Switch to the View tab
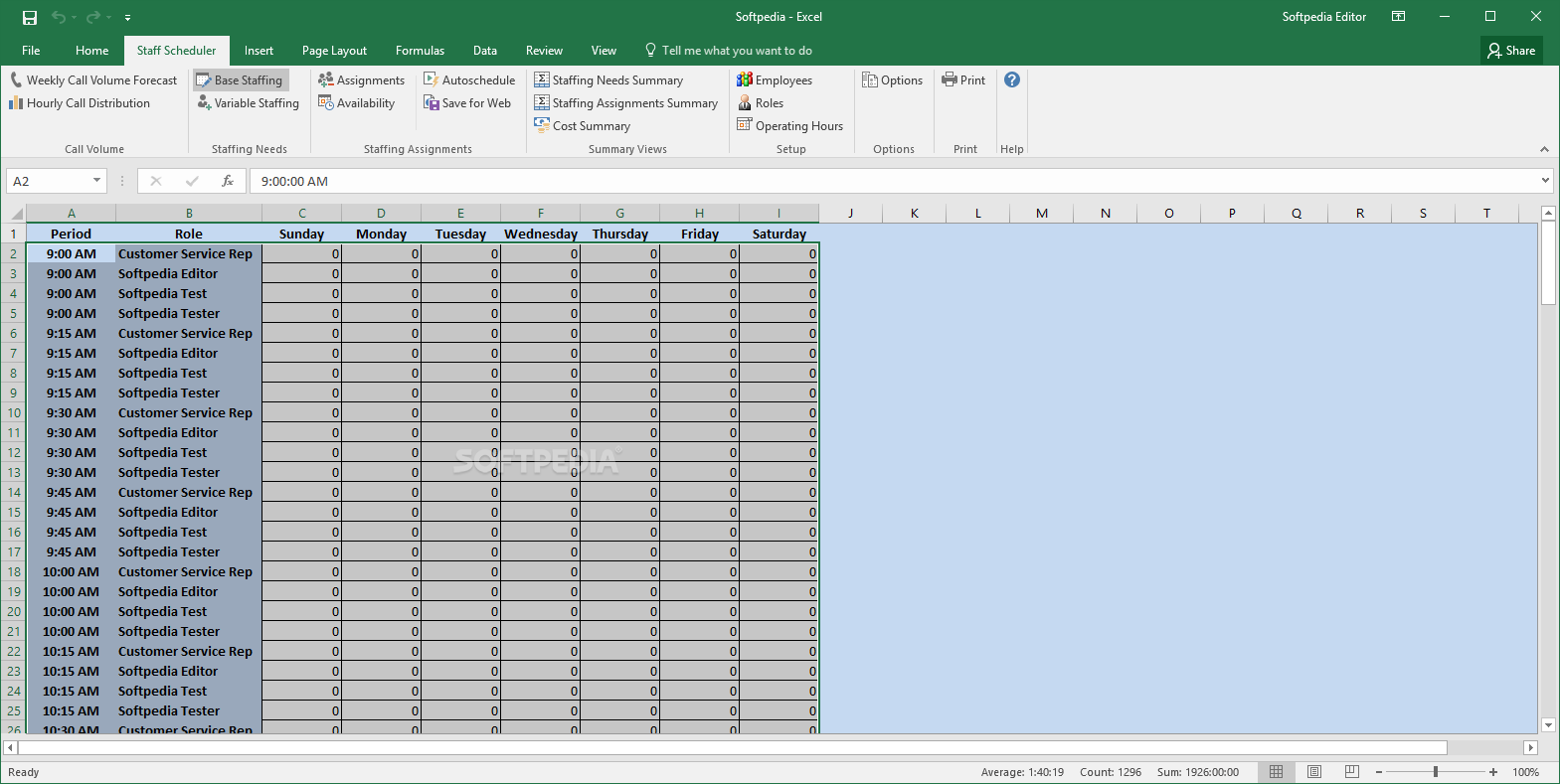This screenshot has width=1560, height=784. click(604, 51)
